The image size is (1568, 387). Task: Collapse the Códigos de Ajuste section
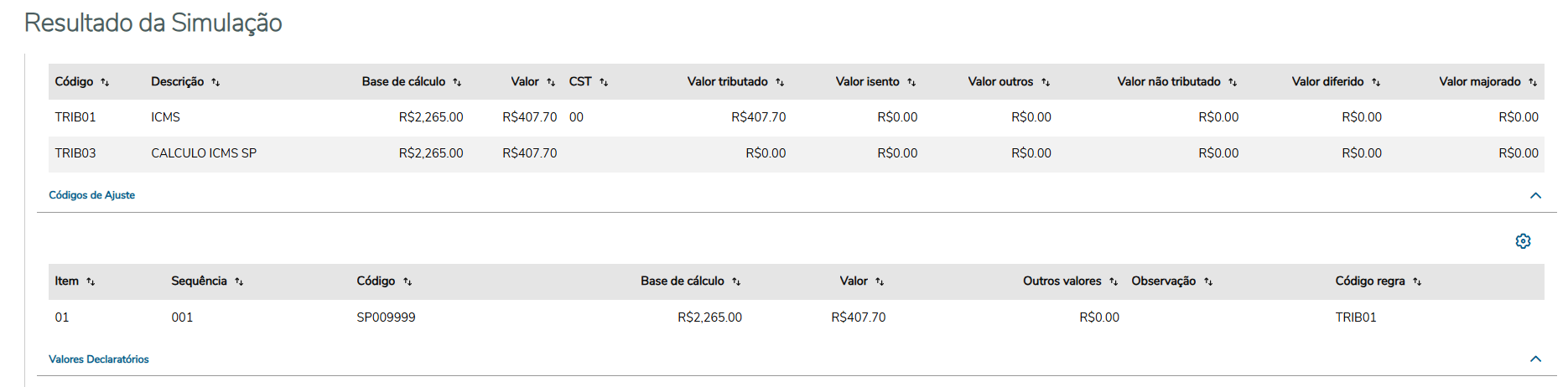pyautogui.click(x=1535, y=195)
